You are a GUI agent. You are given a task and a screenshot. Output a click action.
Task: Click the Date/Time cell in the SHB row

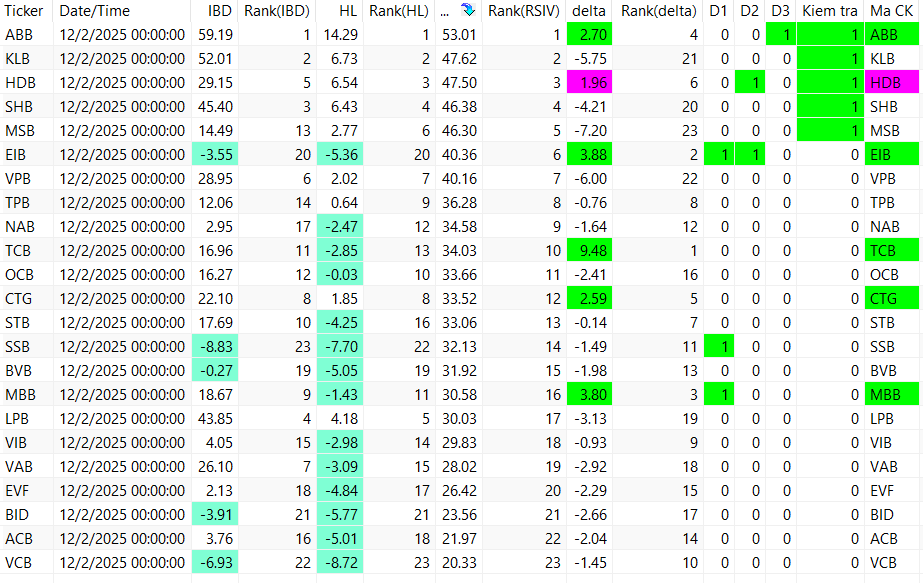coord(122,107)
